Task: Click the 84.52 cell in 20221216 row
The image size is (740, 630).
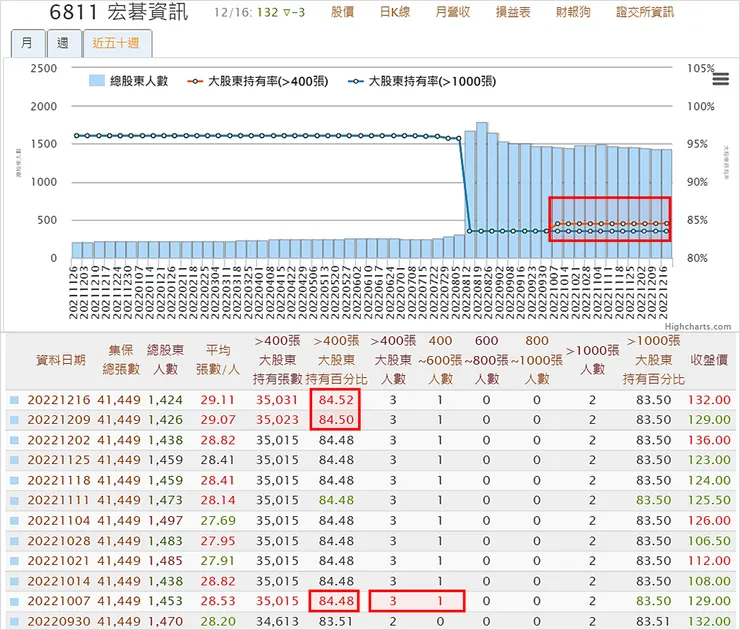Action: pos(336,400)
